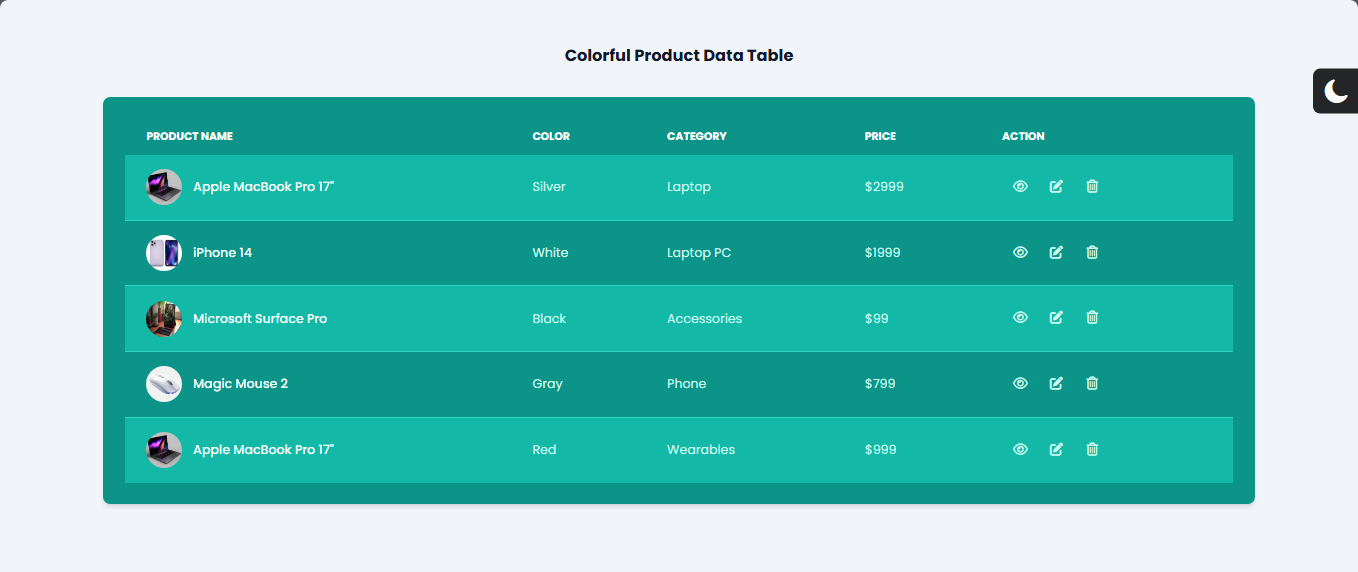The height and width of the screenshot is (572, 1358).
Task: View the Magic Mouse 2 product
Action: coord(1020,384)
